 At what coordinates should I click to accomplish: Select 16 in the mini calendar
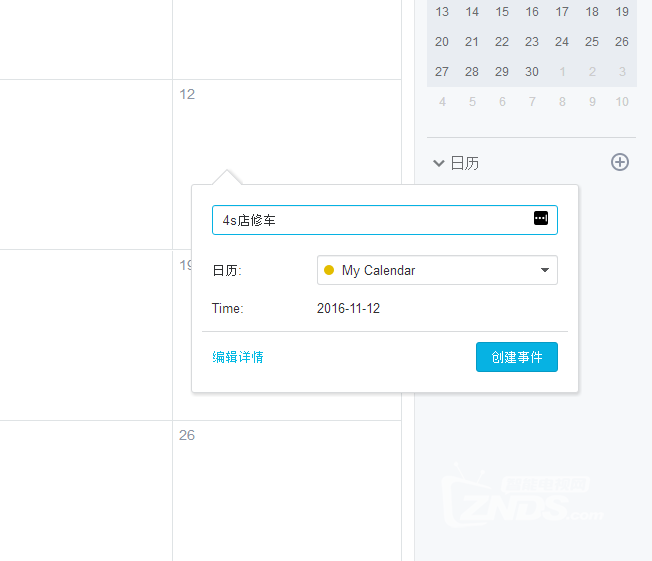coord(532,12)
